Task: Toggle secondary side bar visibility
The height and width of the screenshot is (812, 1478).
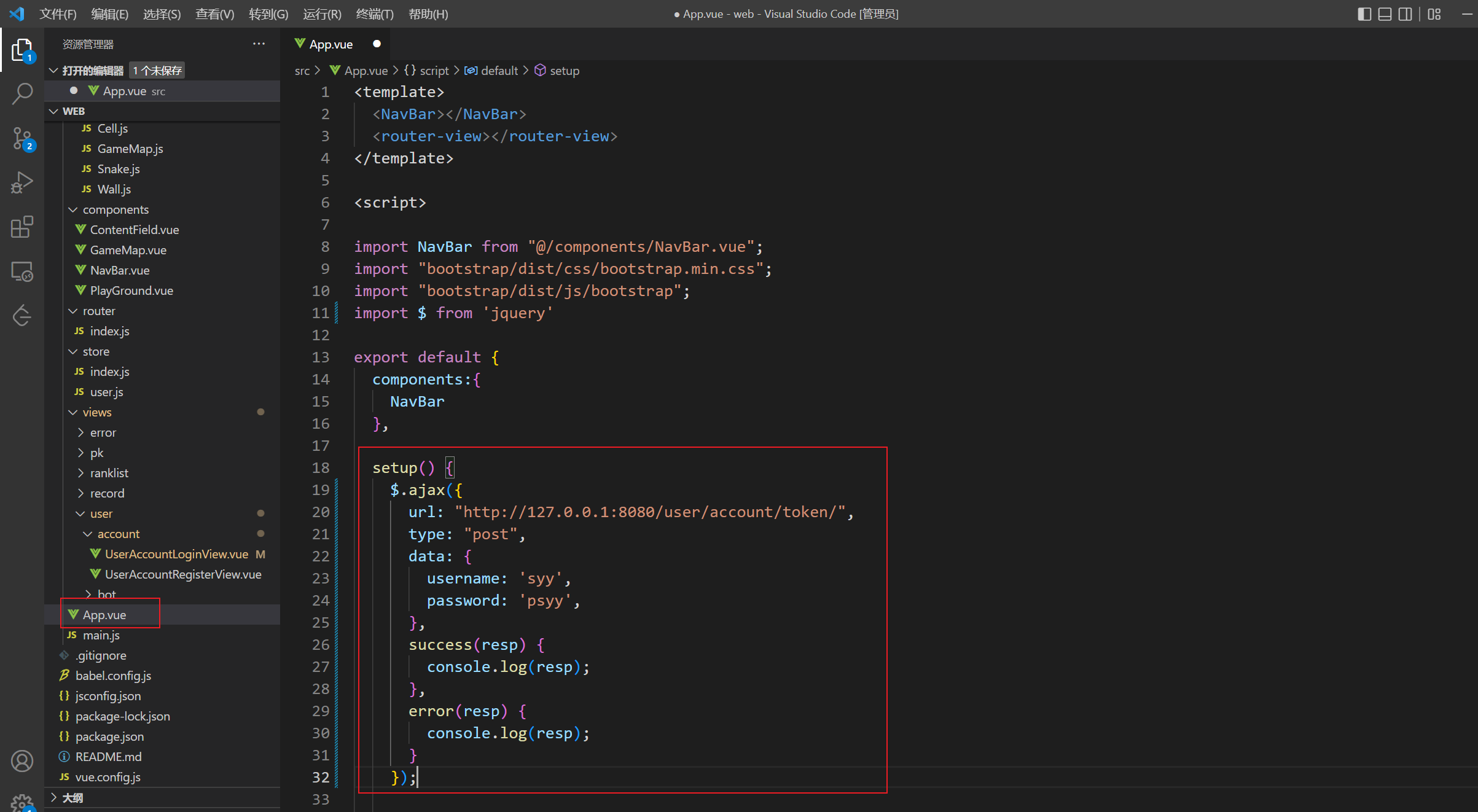Action: [x=1405, y=14]
